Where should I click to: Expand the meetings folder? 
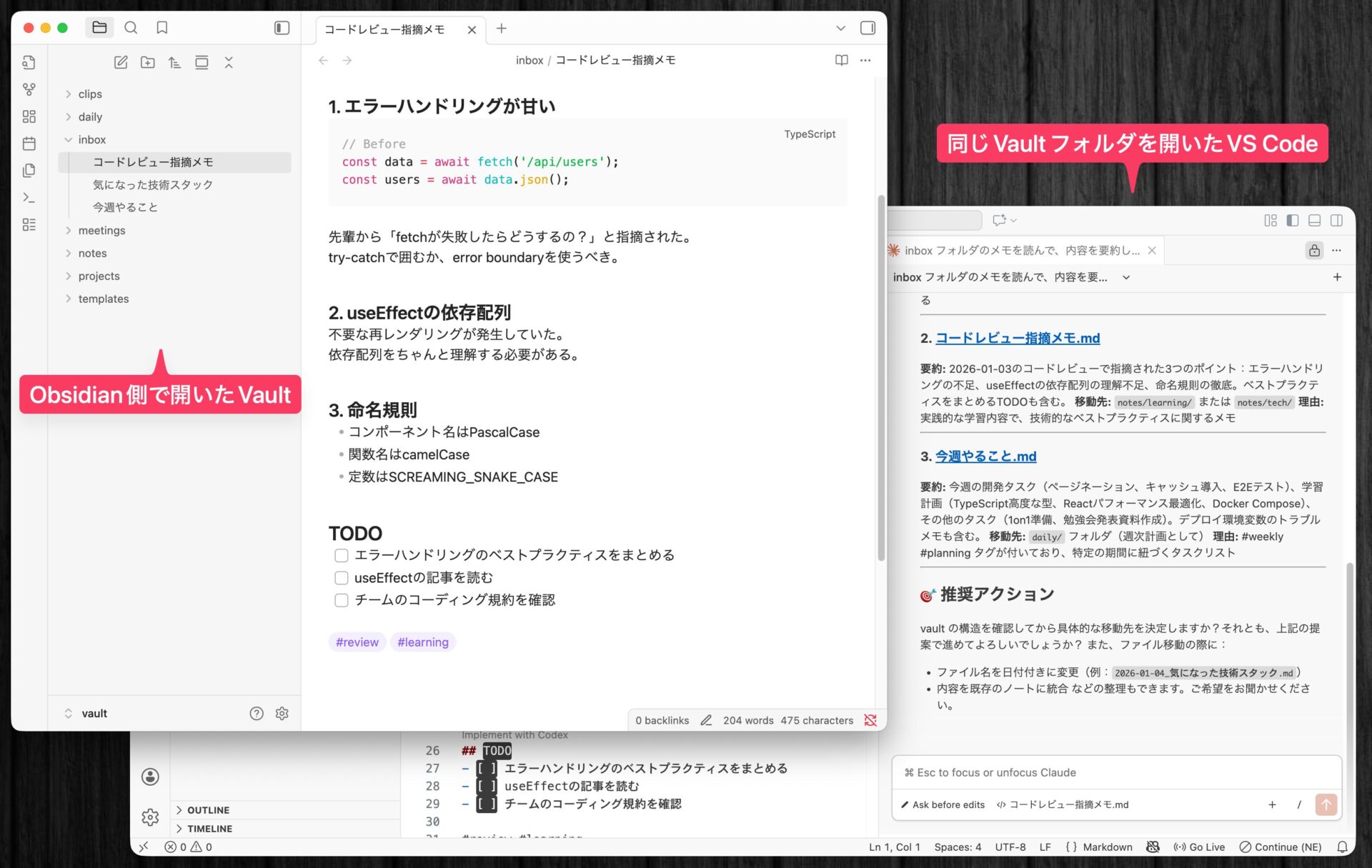101,230
